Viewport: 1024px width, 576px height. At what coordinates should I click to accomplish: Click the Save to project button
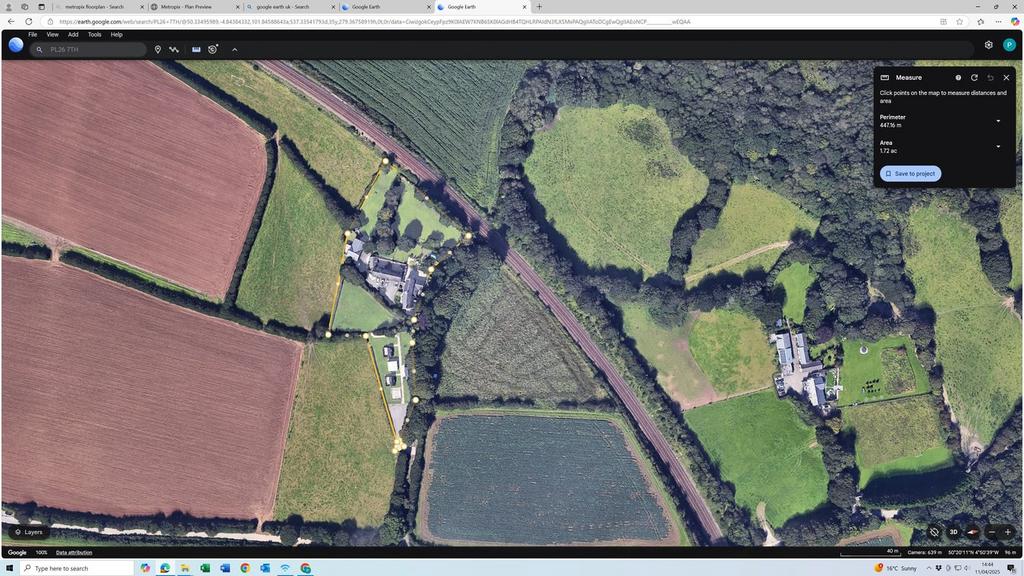[910, 174]
